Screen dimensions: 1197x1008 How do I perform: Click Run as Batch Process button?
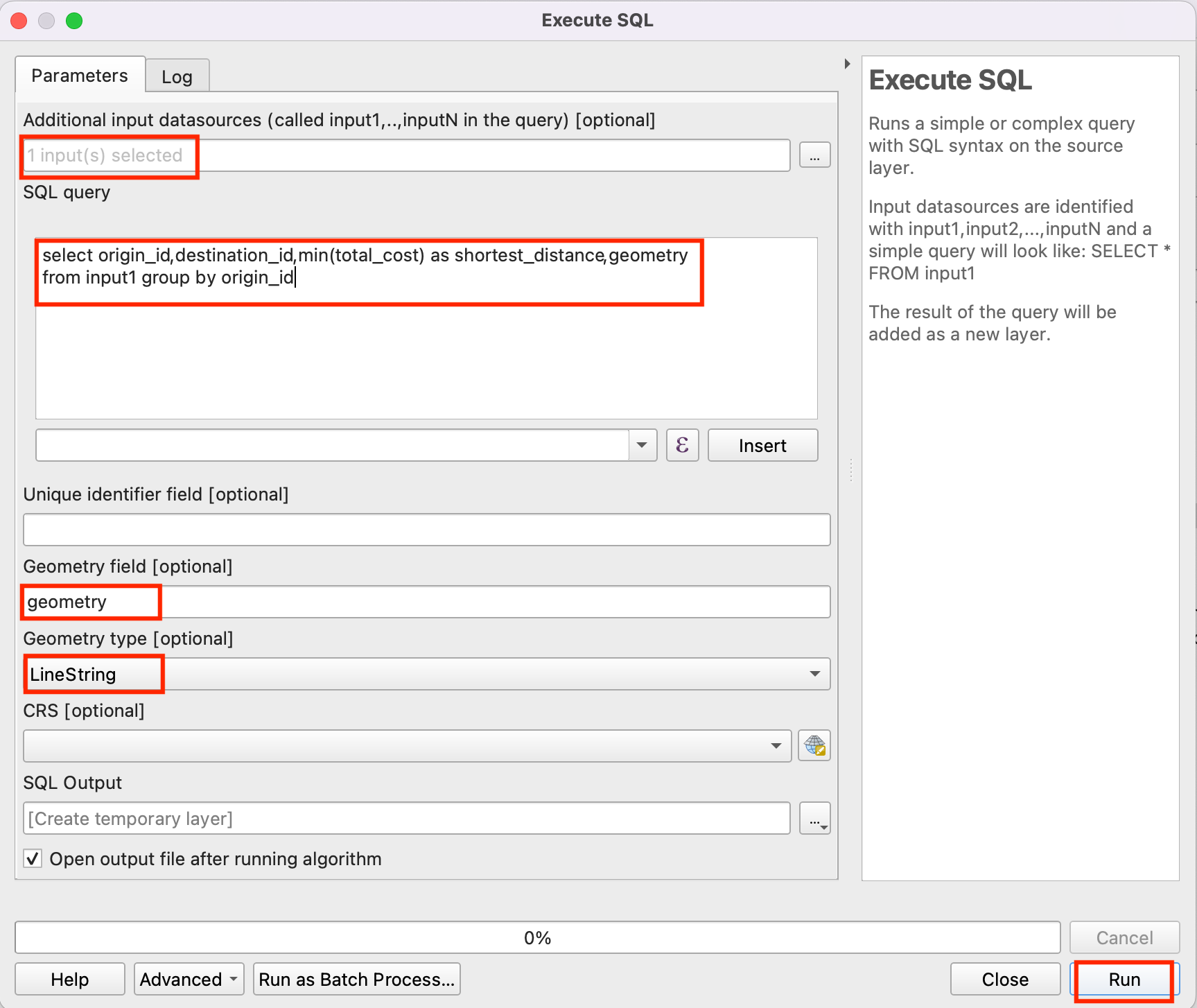coord(356,979)
